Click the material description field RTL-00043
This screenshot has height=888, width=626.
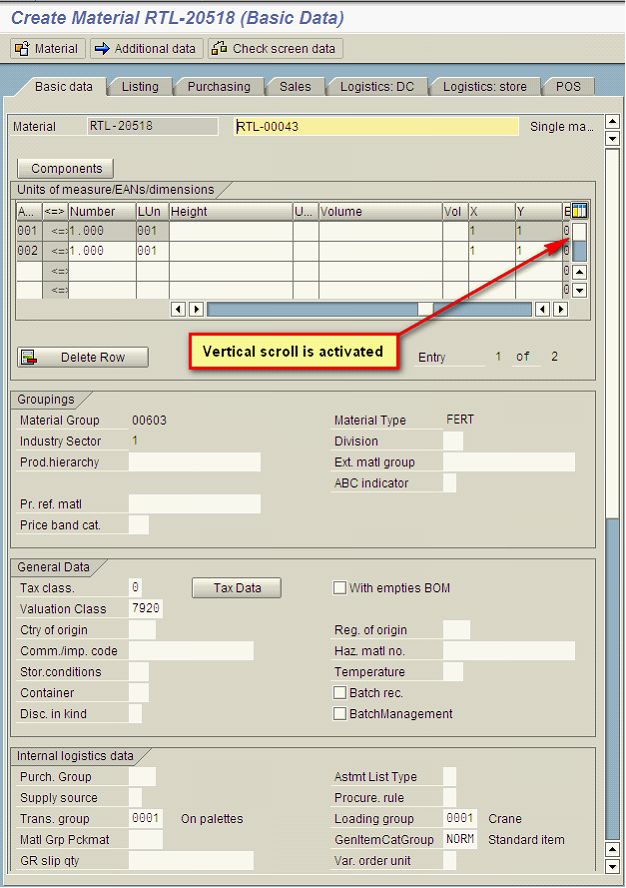(x=376, y=127)
